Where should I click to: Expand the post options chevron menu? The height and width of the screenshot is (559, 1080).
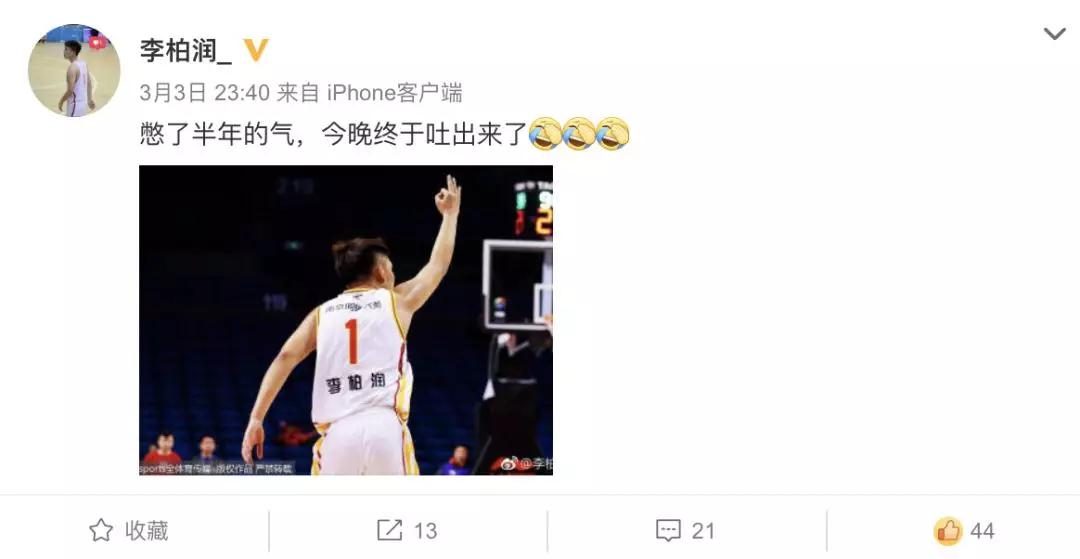pos(1054,34)
